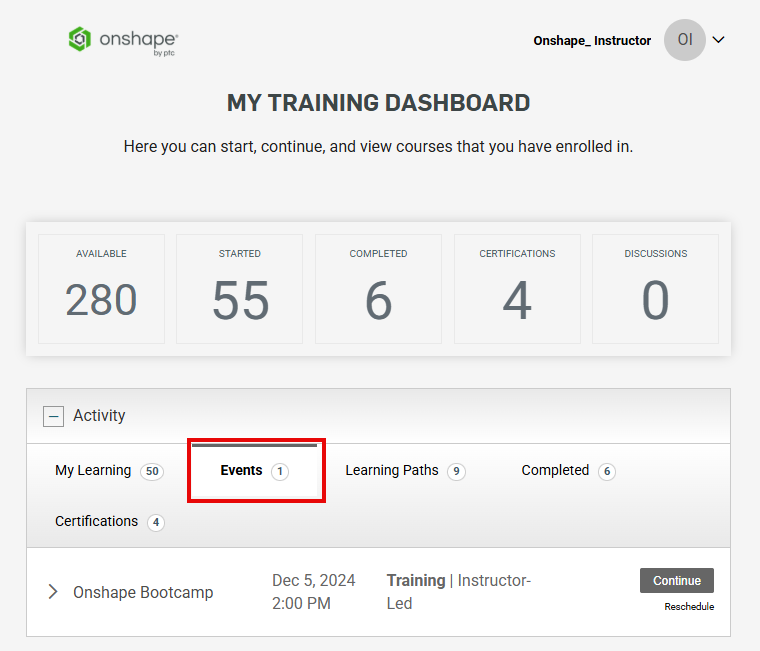Screen dimensions: 760x651
Task: Open the Completed tab with 6 items
Action: (x=568, y=471)
